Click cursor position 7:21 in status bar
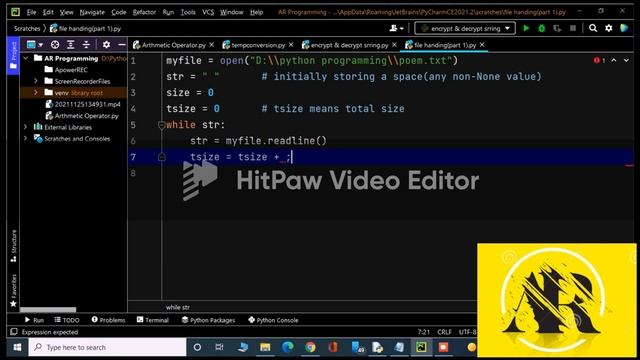Screen dimensions: 640x360 [x=424, y=332]
